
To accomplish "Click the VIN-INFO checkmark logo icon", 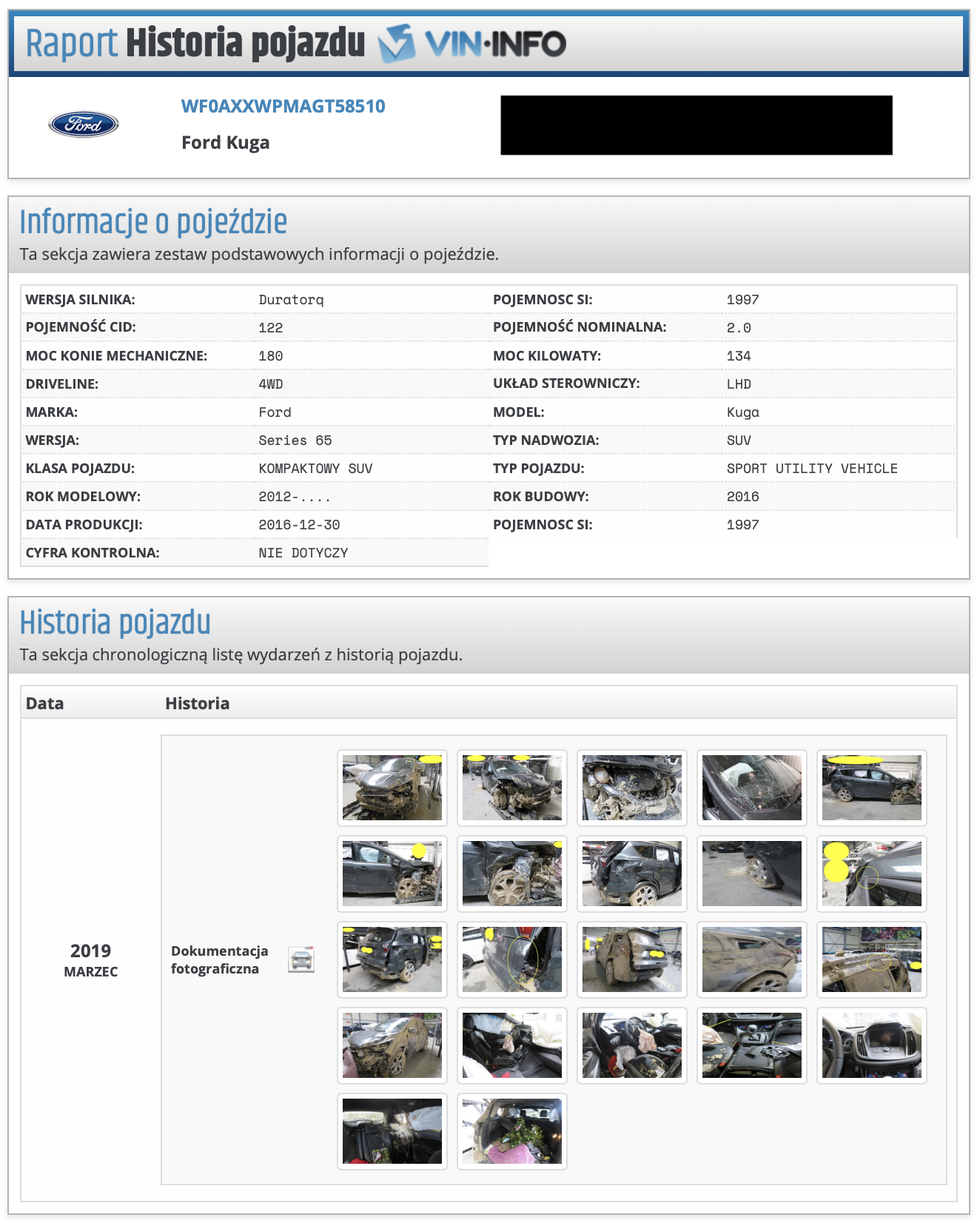I will coord(397,44).
